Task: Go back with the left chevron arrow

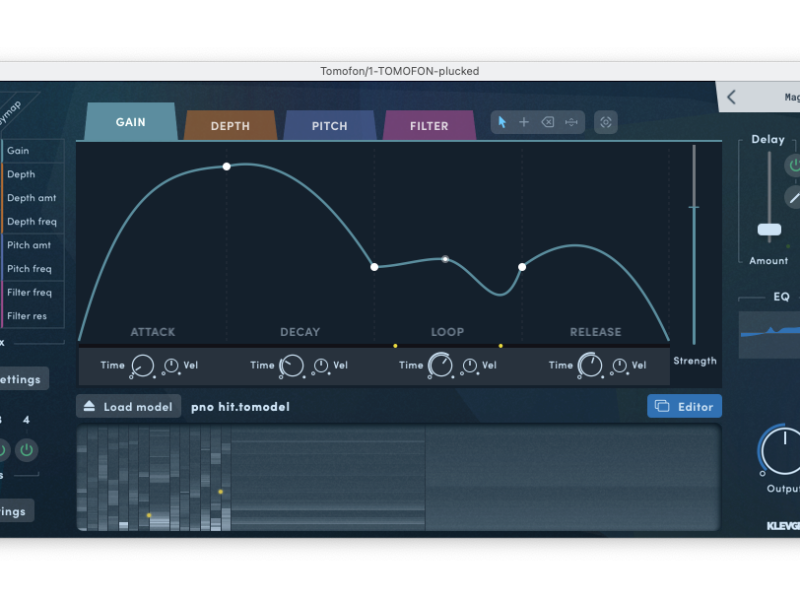Action: click(731, 97)
